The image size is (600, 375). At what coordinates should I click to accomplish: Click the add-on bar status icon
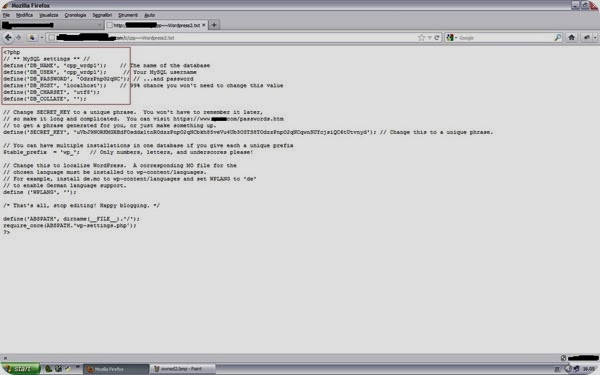(x=563, y=358)
